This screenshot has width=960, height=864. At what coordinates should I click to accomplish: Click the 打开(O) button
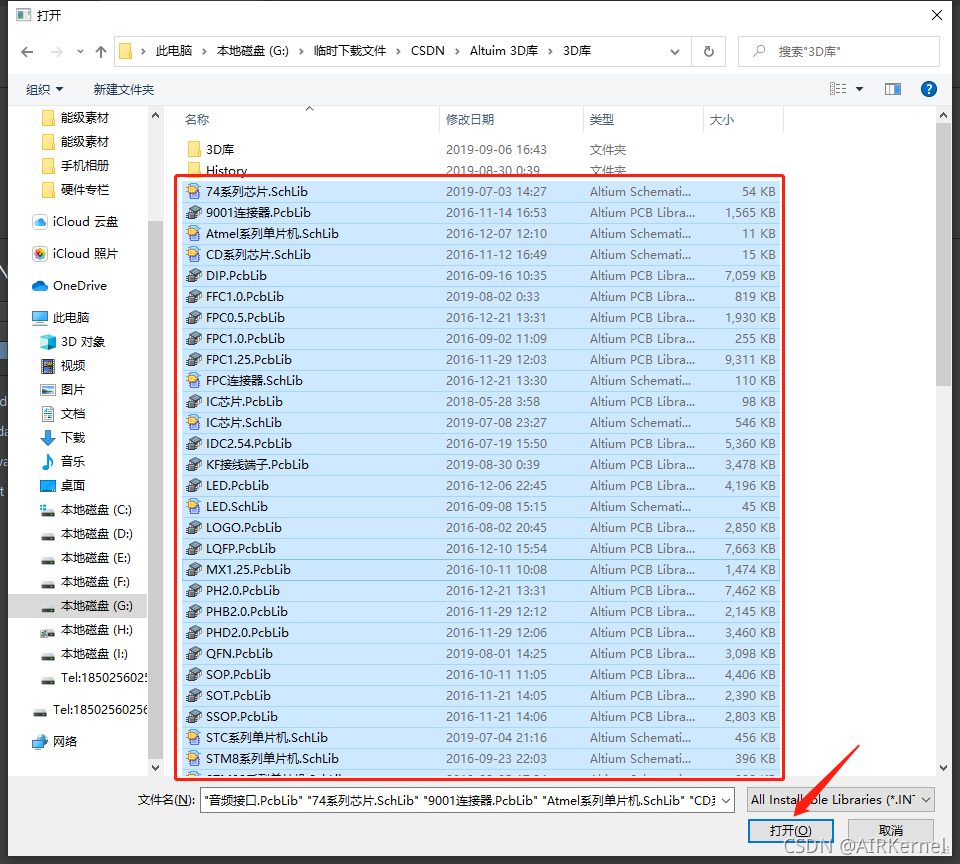click(790, 830)
